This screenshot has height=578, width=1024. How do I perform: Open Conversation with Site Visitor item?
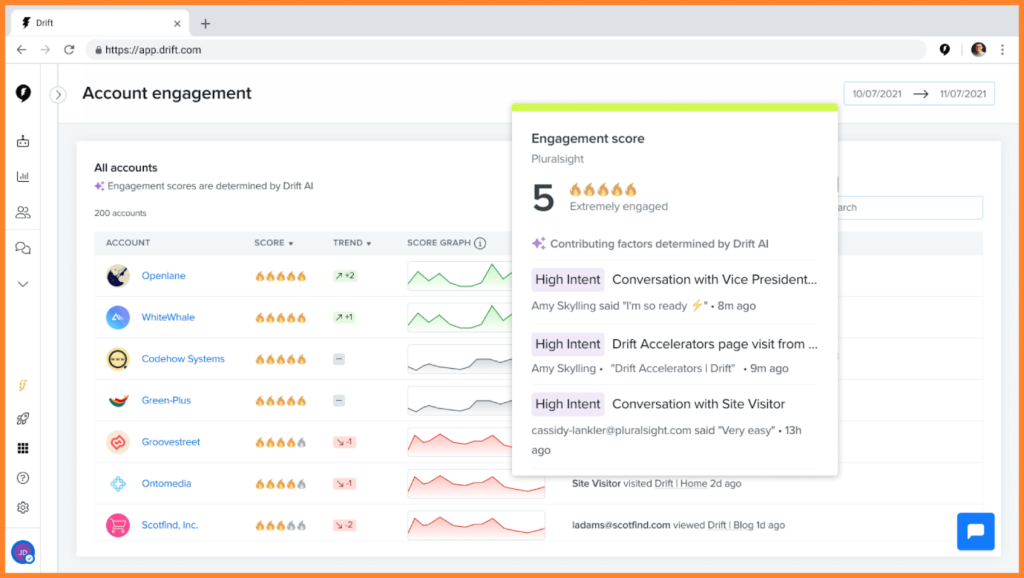(698, 404)
